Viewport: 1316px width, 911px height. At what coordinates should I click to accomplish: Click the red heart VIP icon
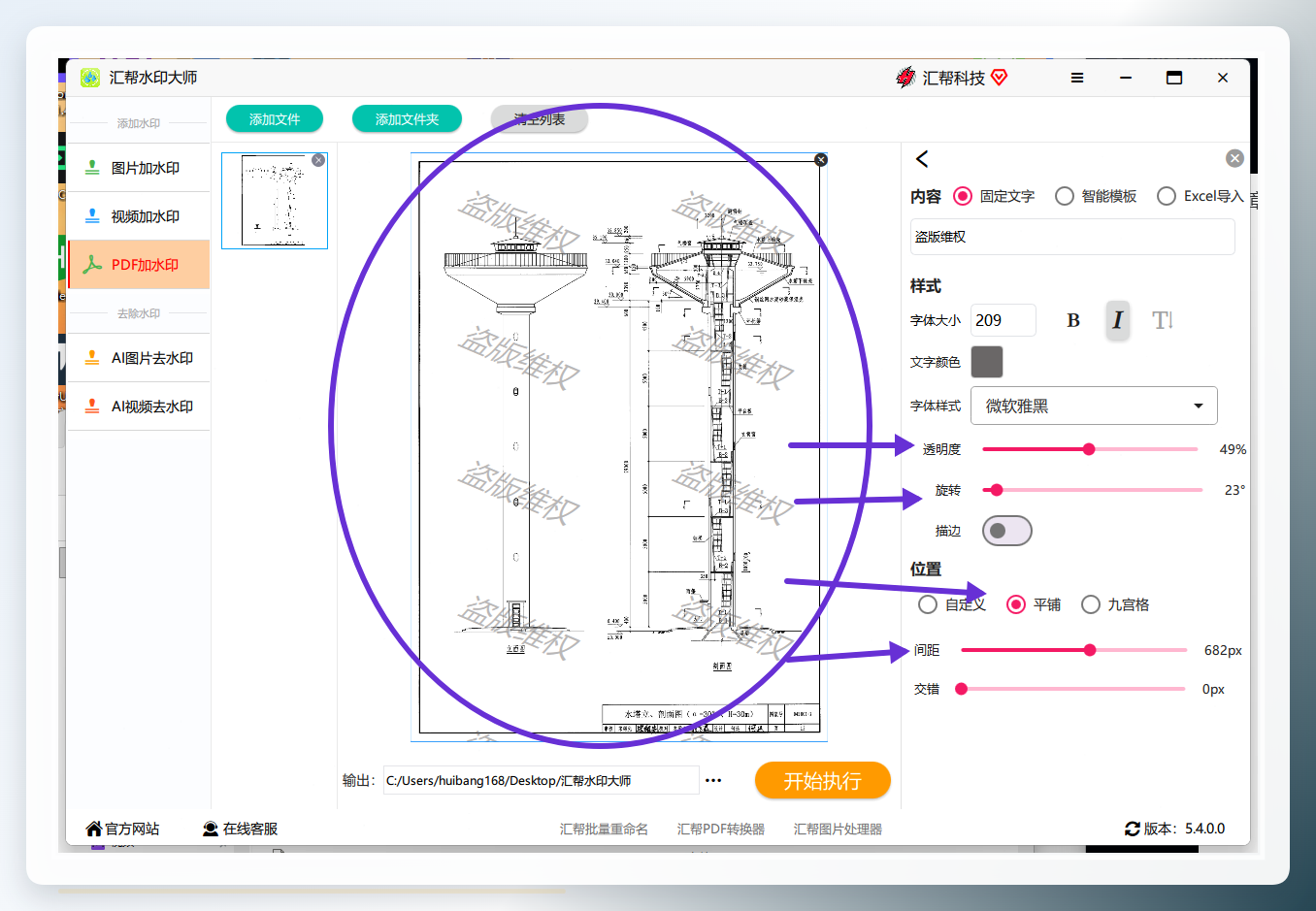coord(1000,77)
